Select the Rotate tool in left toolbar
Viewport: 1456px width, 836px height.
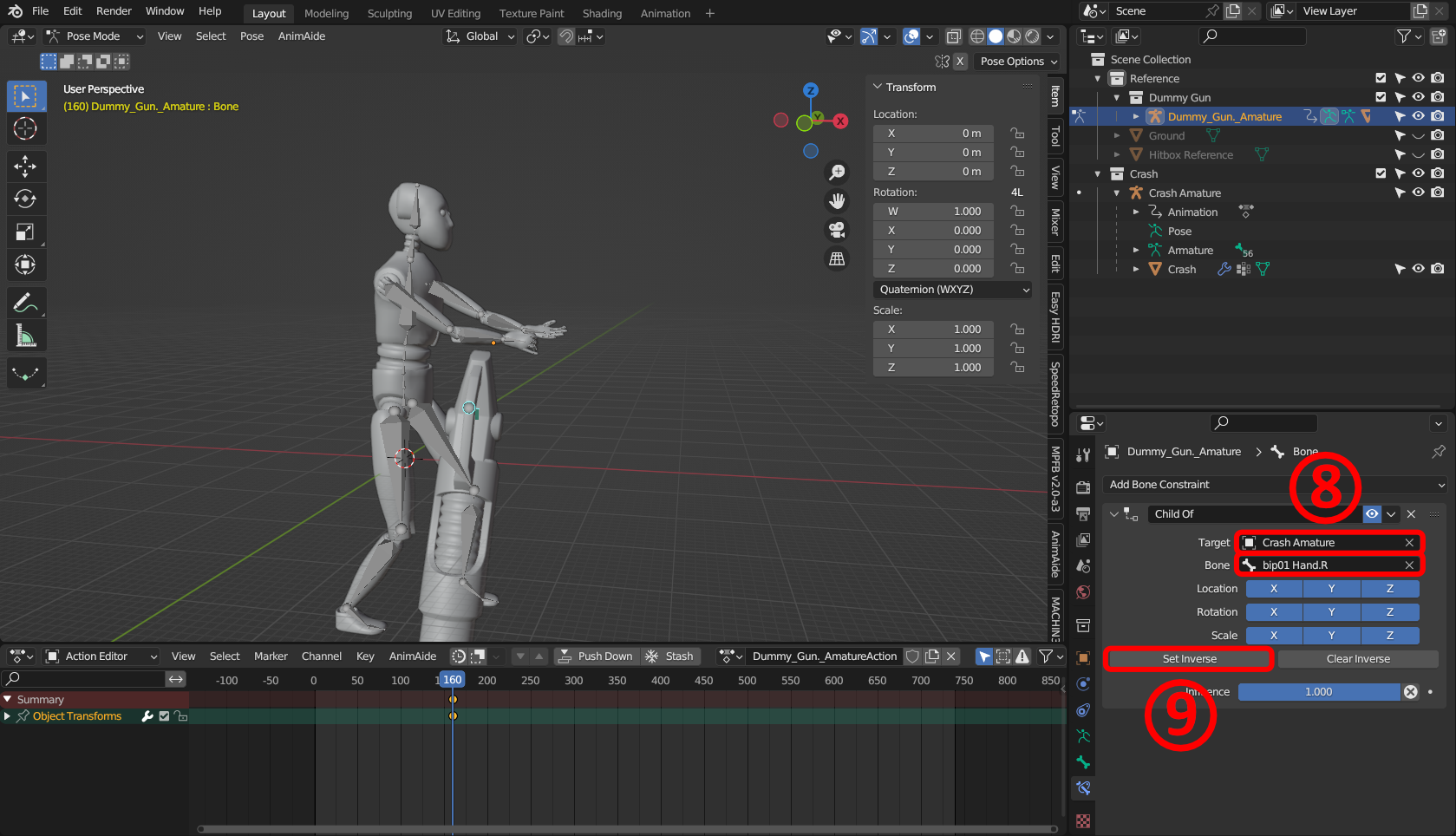[x=25, y=199]
